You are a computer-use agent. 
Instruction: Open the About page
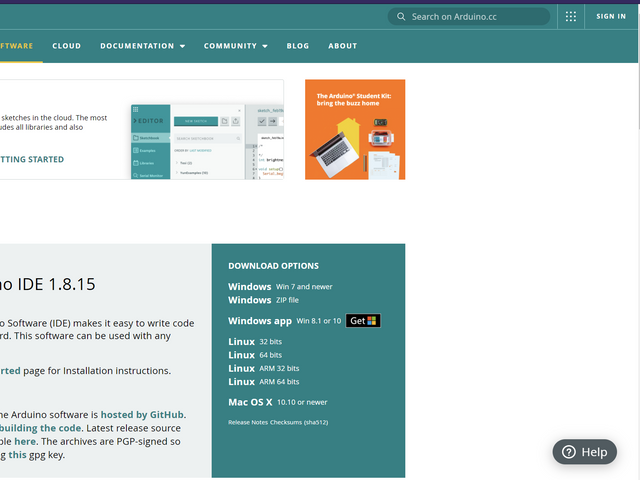343,46
